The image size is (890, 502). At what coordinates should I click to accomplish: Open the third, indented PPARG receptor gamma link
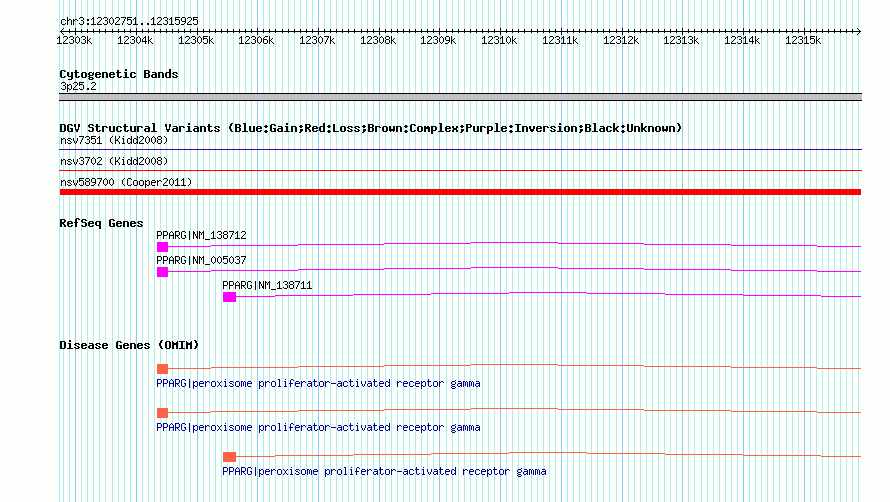point(384,471)
